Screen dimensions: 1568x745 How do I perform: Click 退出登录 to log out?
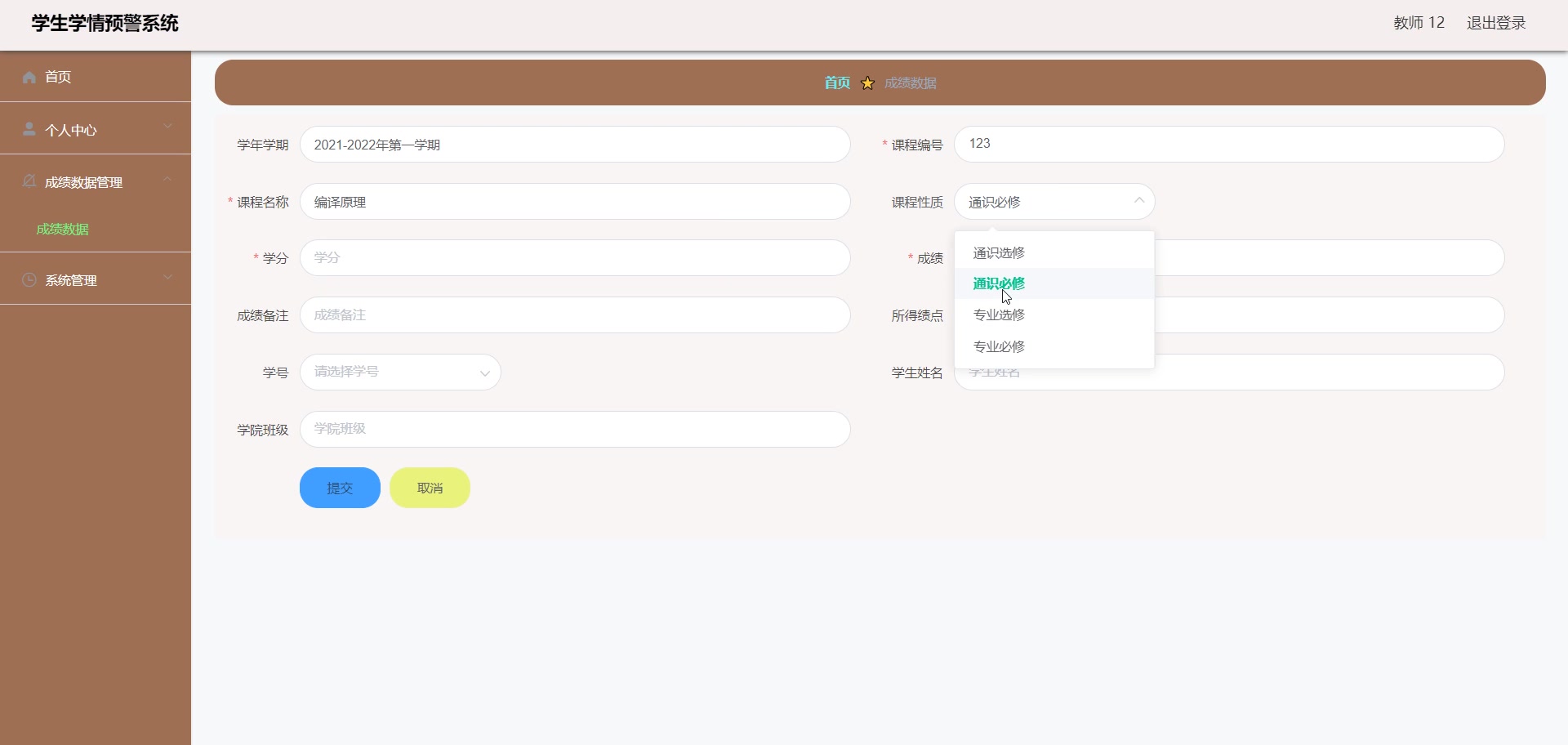[1496, 23]
